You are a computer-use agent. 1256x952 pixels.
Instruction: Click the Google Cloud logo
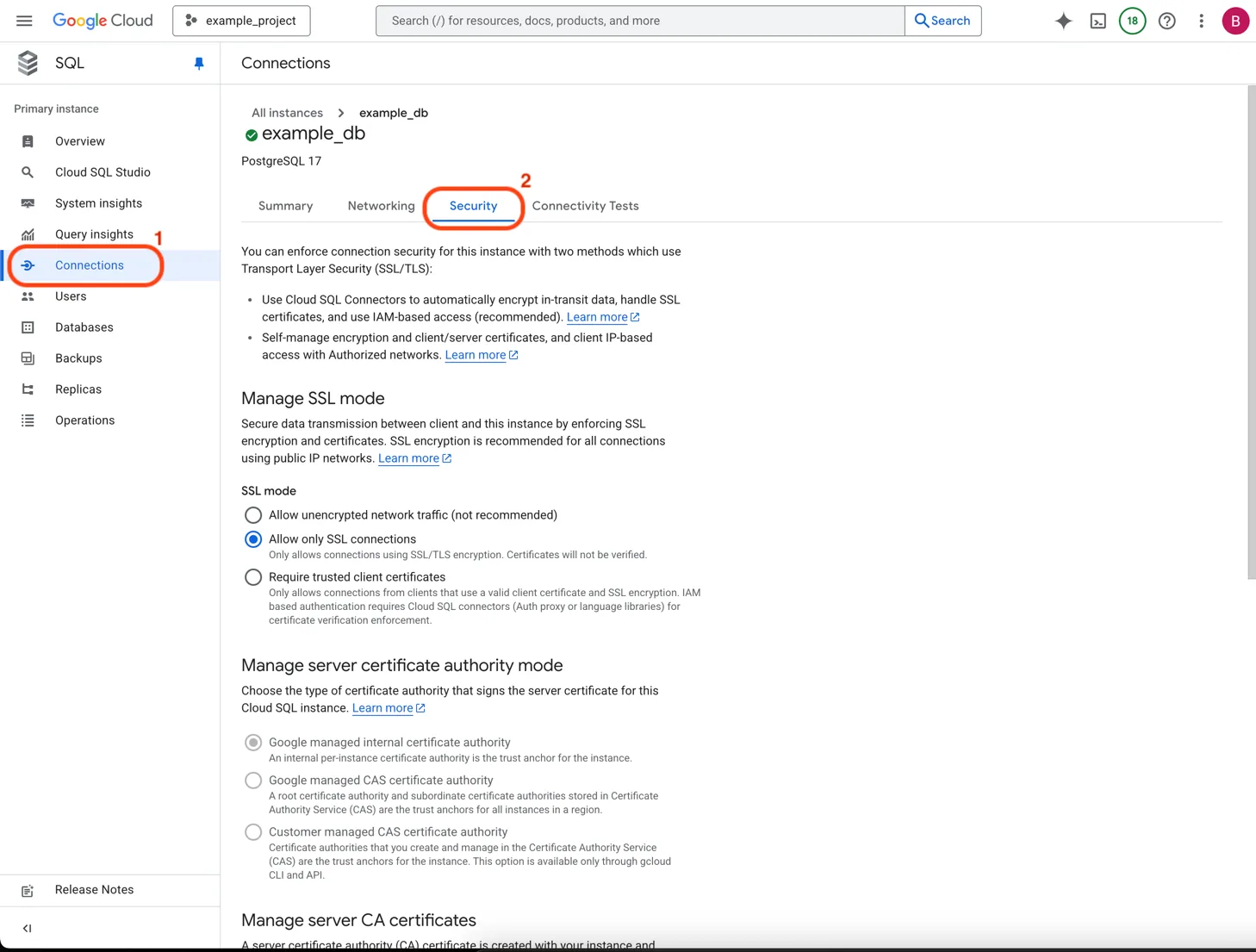[103, 21]
